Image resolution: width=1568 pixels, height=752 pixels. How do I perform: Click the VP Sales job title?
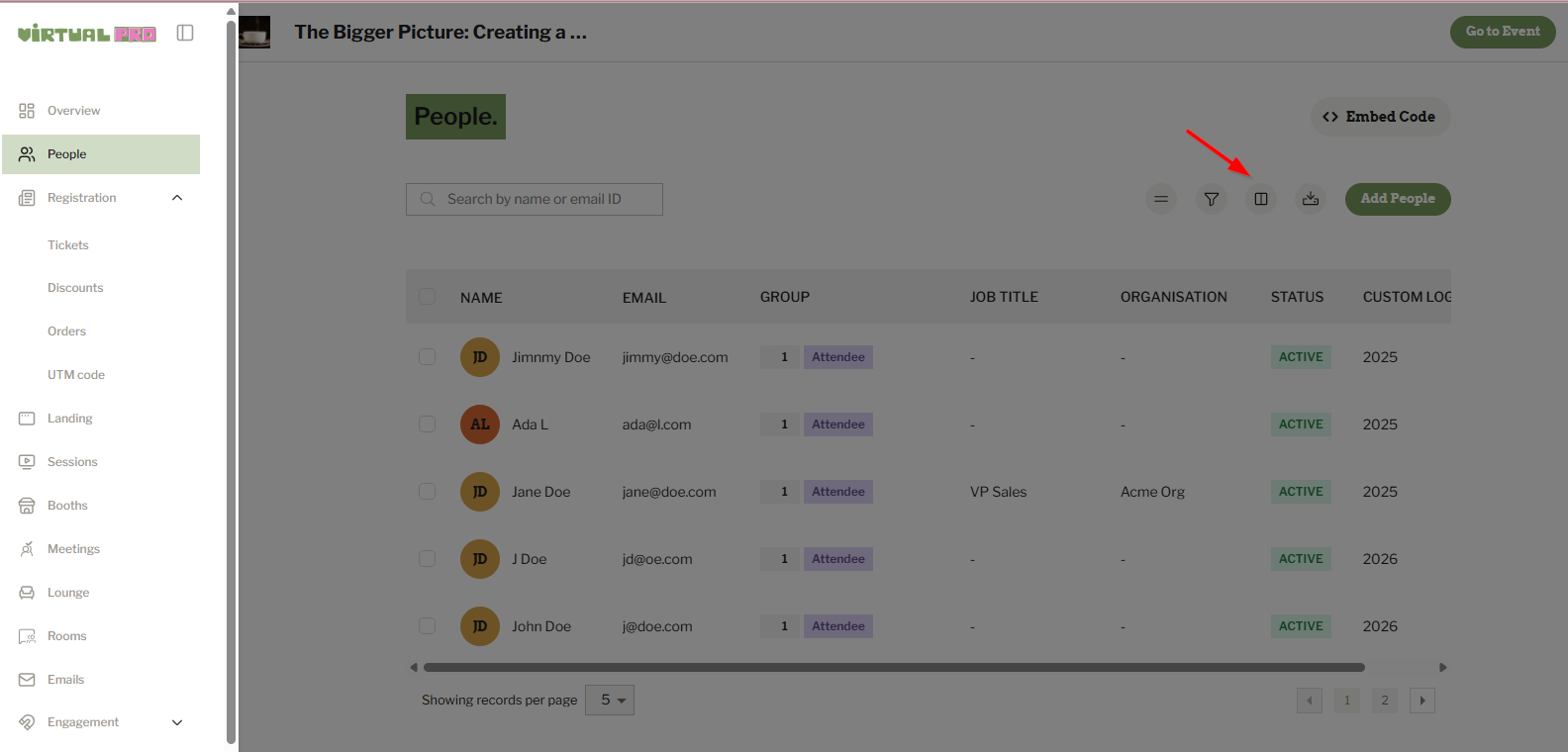click(998, 492)
